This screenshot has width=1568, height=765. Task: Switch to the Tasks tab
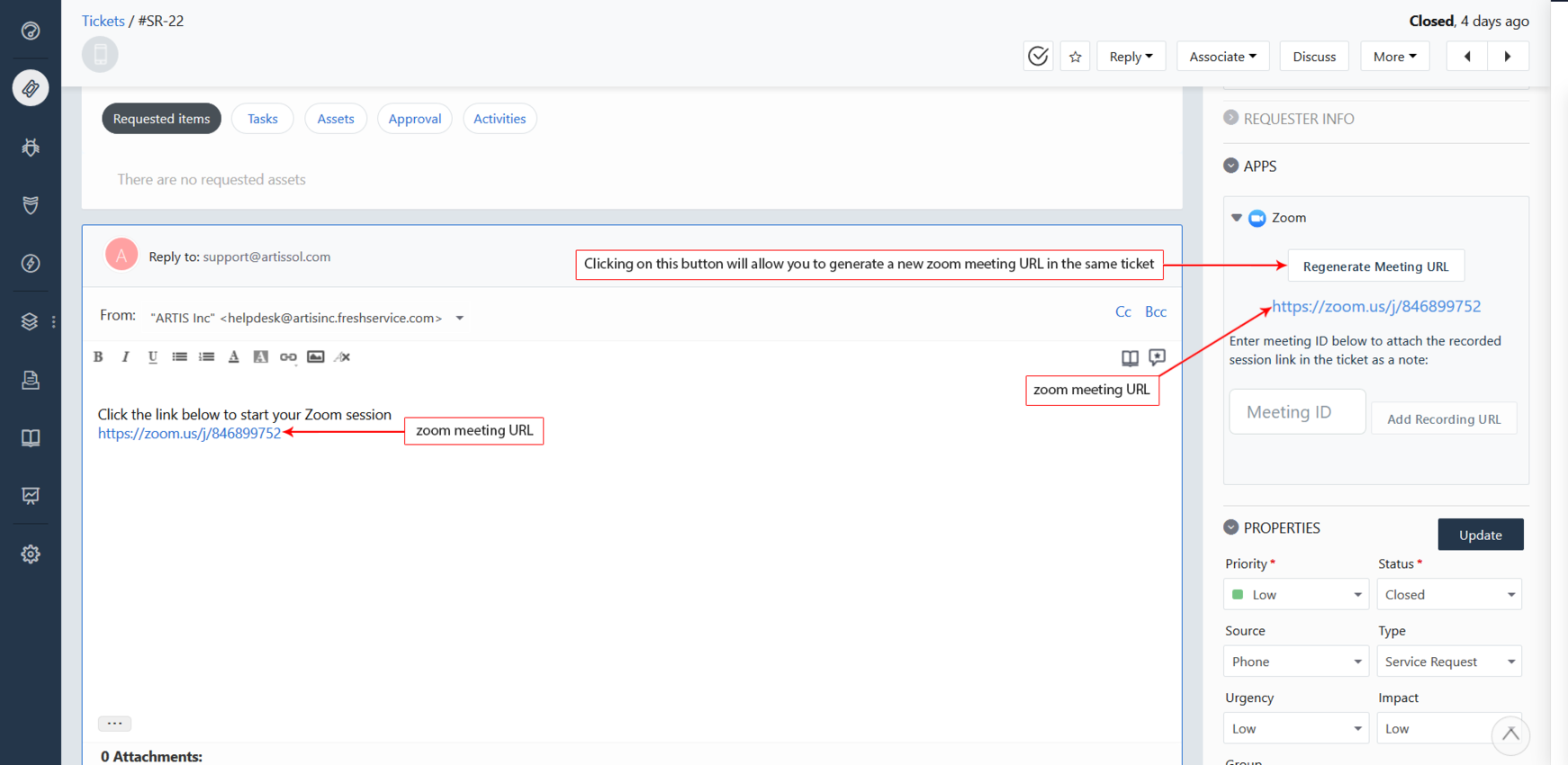[263, 119]
